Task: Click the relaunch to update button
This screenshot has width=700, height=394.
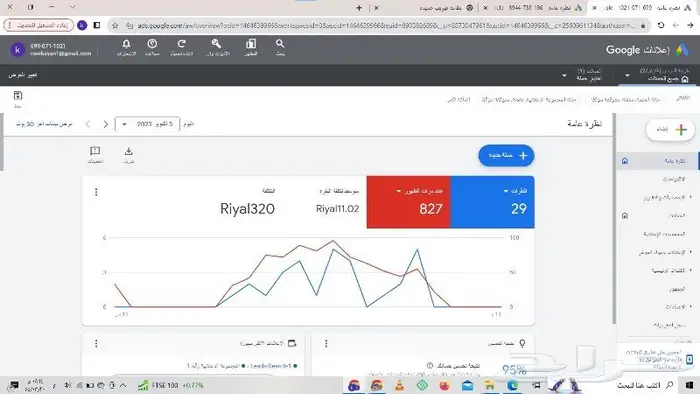Action: click(x=38, y=25)
